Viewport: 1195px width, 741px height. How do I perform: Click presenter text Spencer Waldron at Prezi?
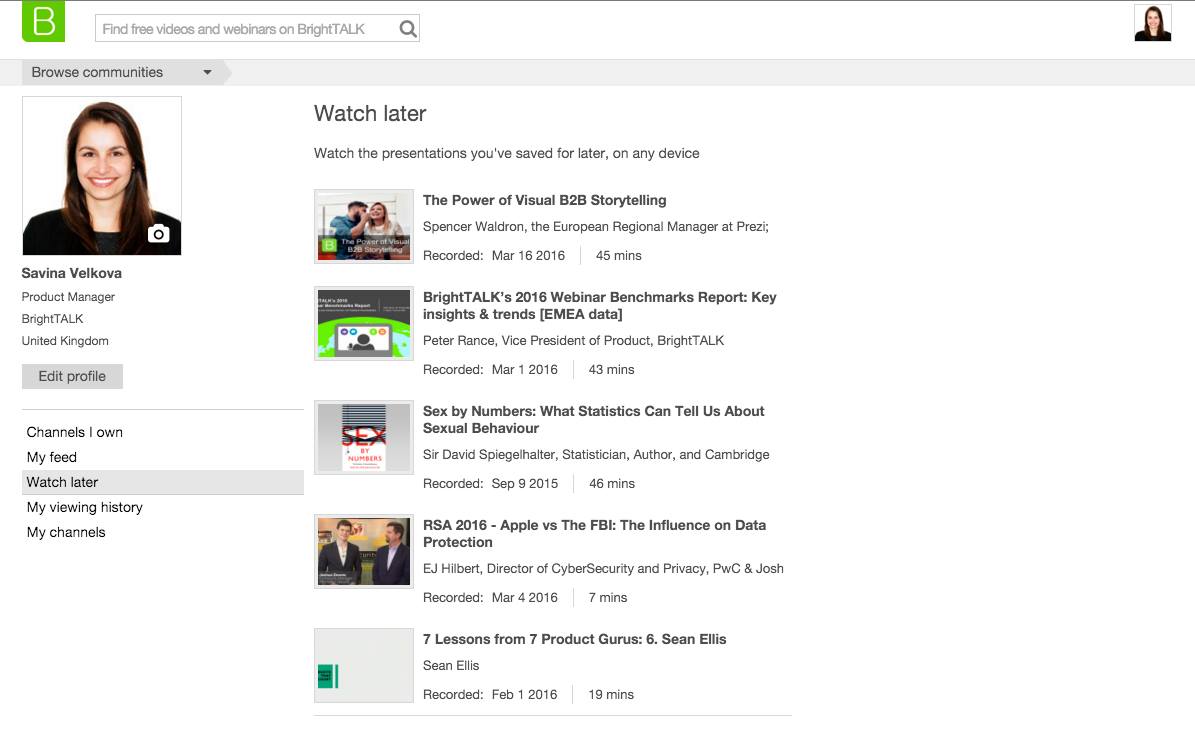pyautogui.click(x=595, y=227)
